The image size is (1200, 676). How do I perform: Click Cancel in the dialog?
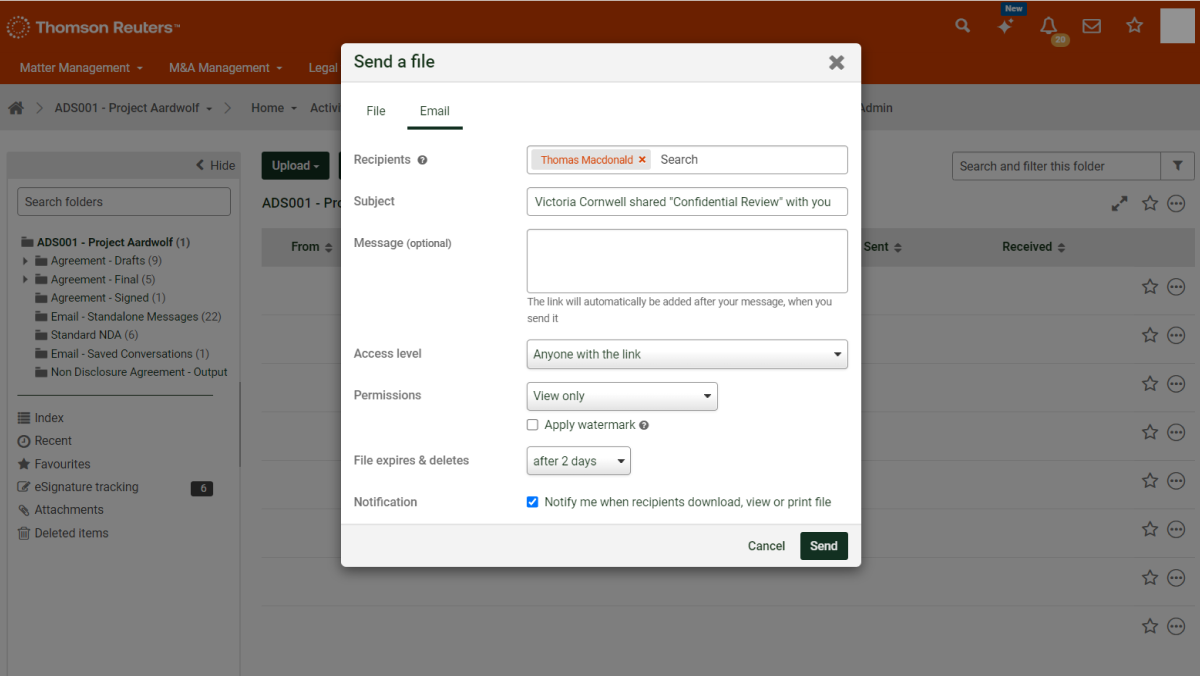click(x=766, y=546)
